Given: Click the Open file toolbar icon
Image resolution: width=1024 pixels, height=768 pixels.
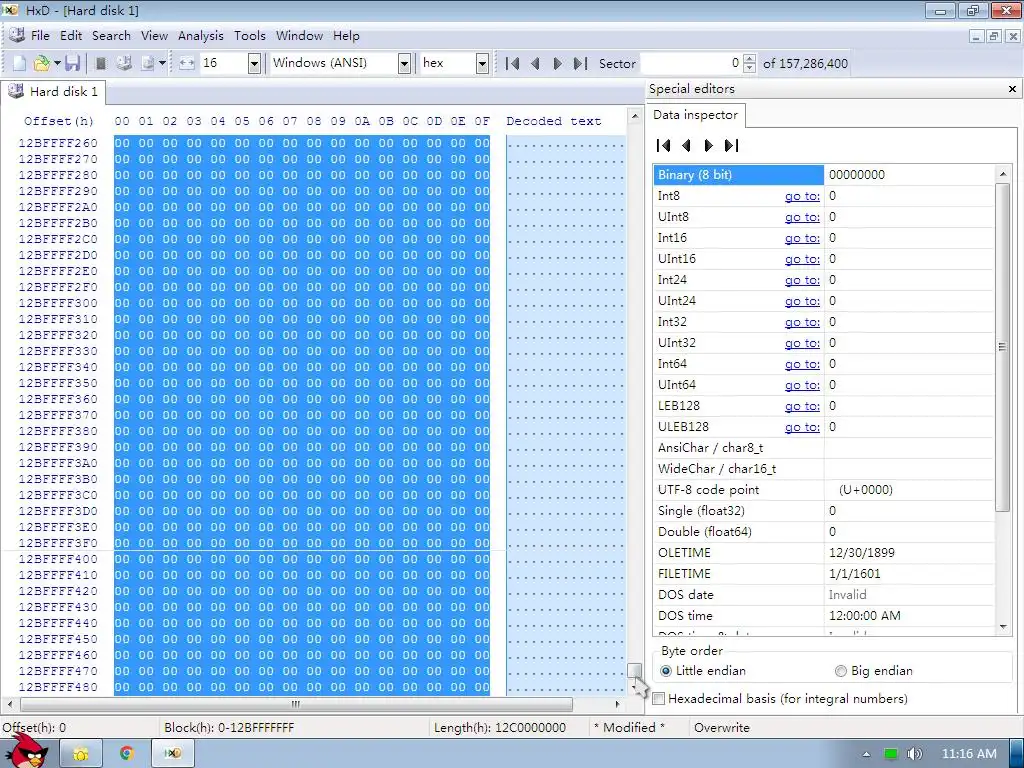Looking at the screenshot, I should (x=41, y=63).
